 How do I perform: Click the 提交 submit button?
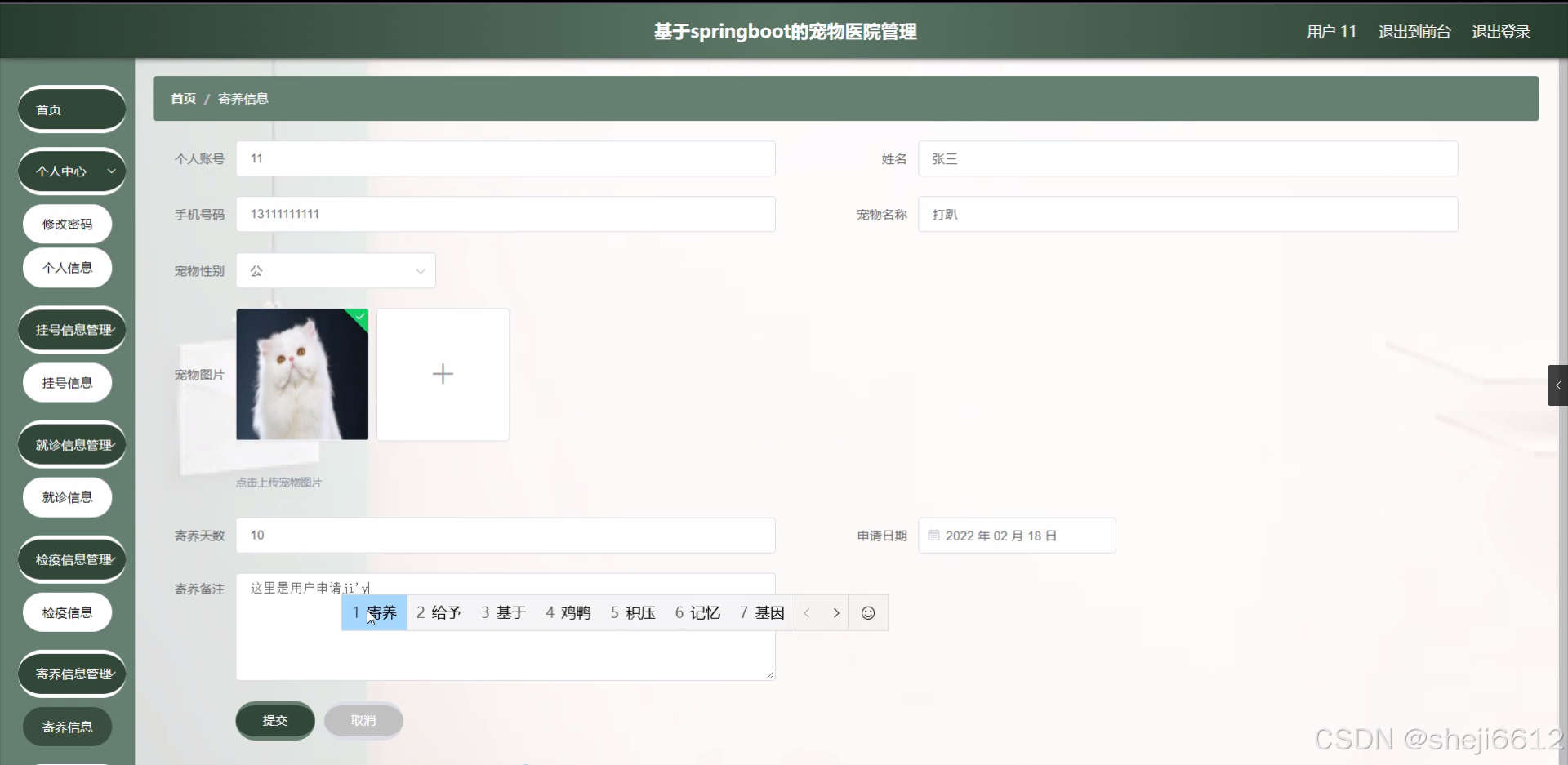[274, 720]
